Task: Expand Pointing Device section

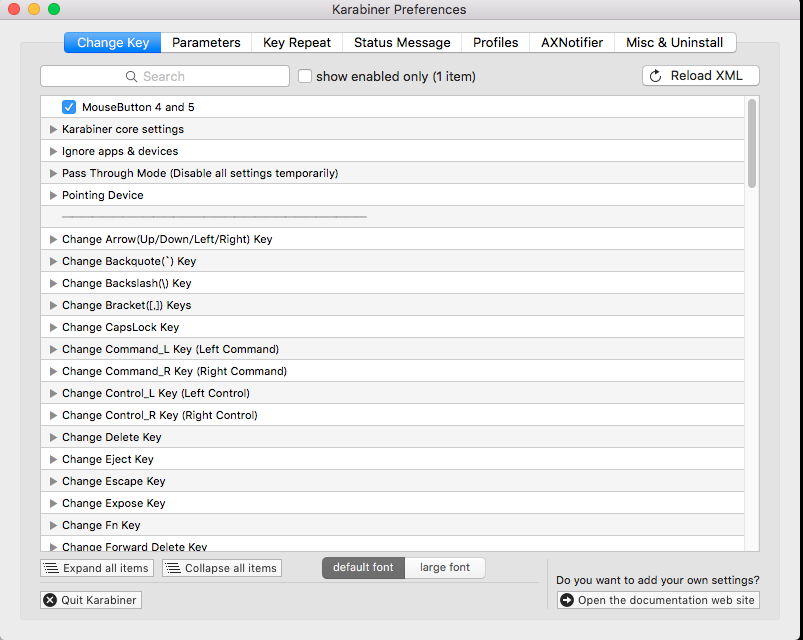Action: (53, 196)
